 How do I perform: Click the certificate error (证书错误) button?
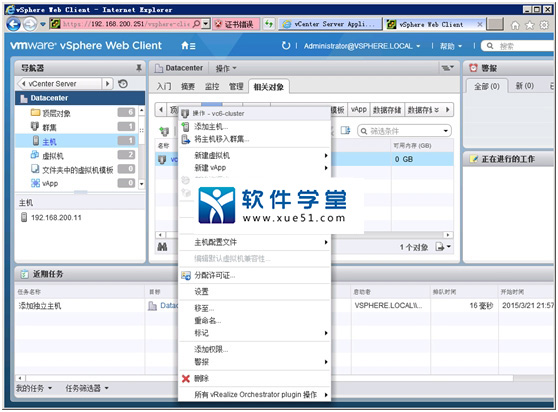pos(236,24)
